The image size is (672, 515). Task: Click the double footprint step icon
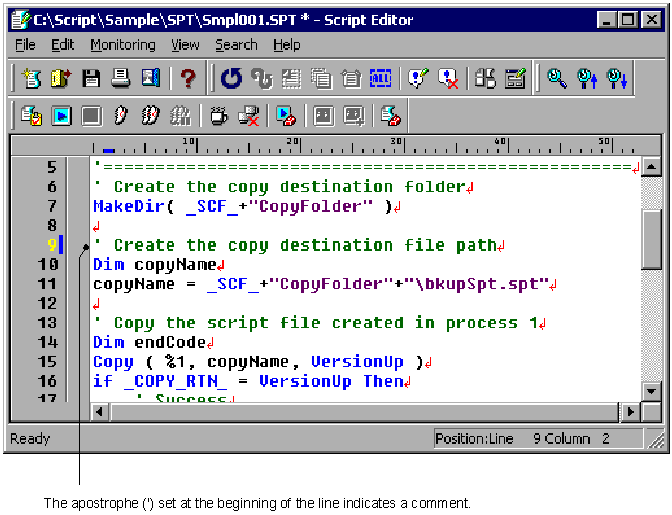point(150,116)
